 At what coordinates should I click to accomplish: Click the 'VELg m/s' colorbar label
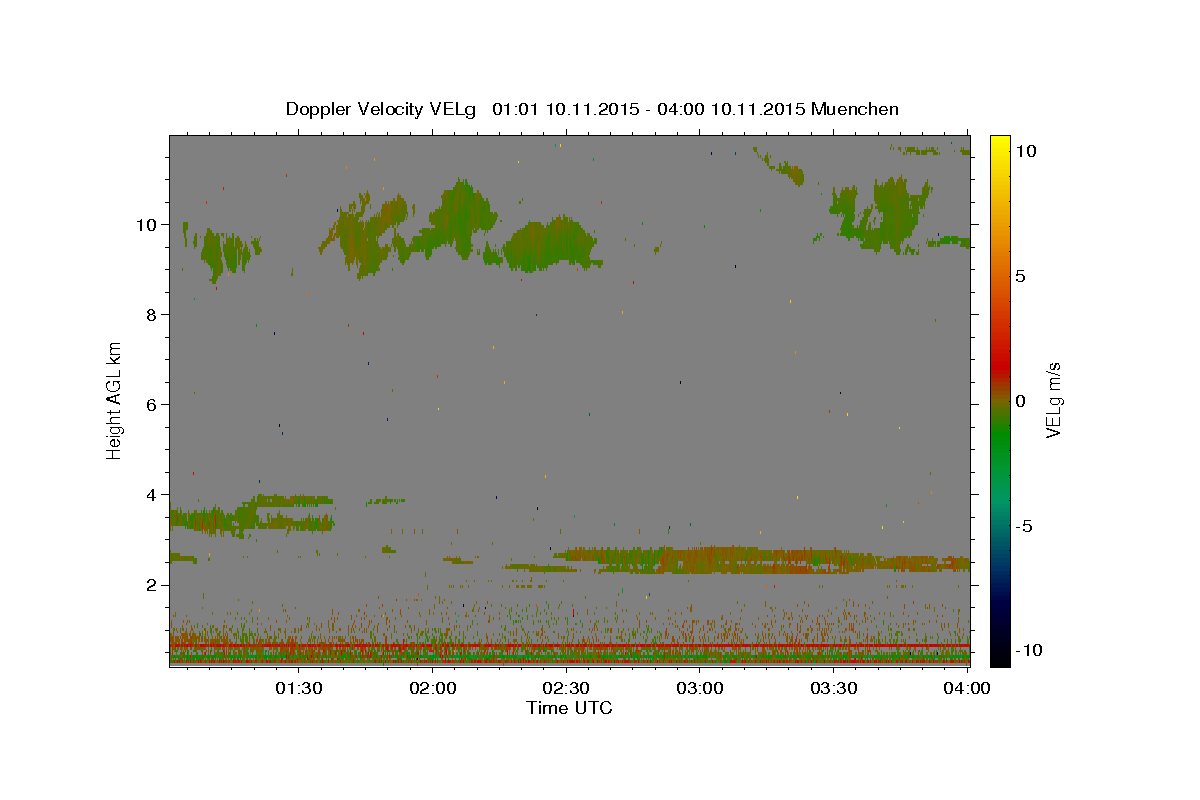pyautogui.click(x=1053, y=400)
